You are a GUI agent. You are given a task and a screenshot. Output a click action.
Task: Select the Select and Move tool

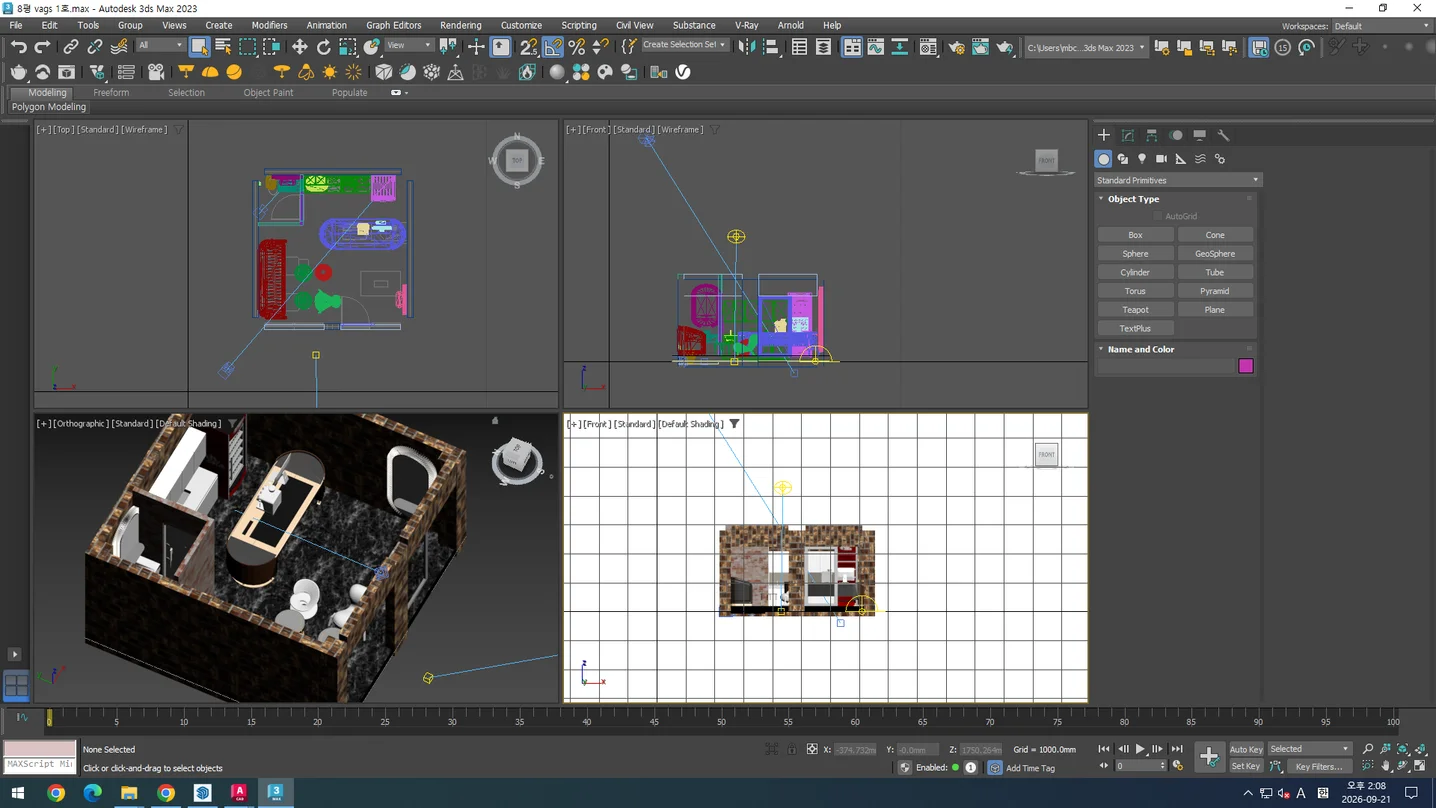pyautogui.click(x=299, y=47)
